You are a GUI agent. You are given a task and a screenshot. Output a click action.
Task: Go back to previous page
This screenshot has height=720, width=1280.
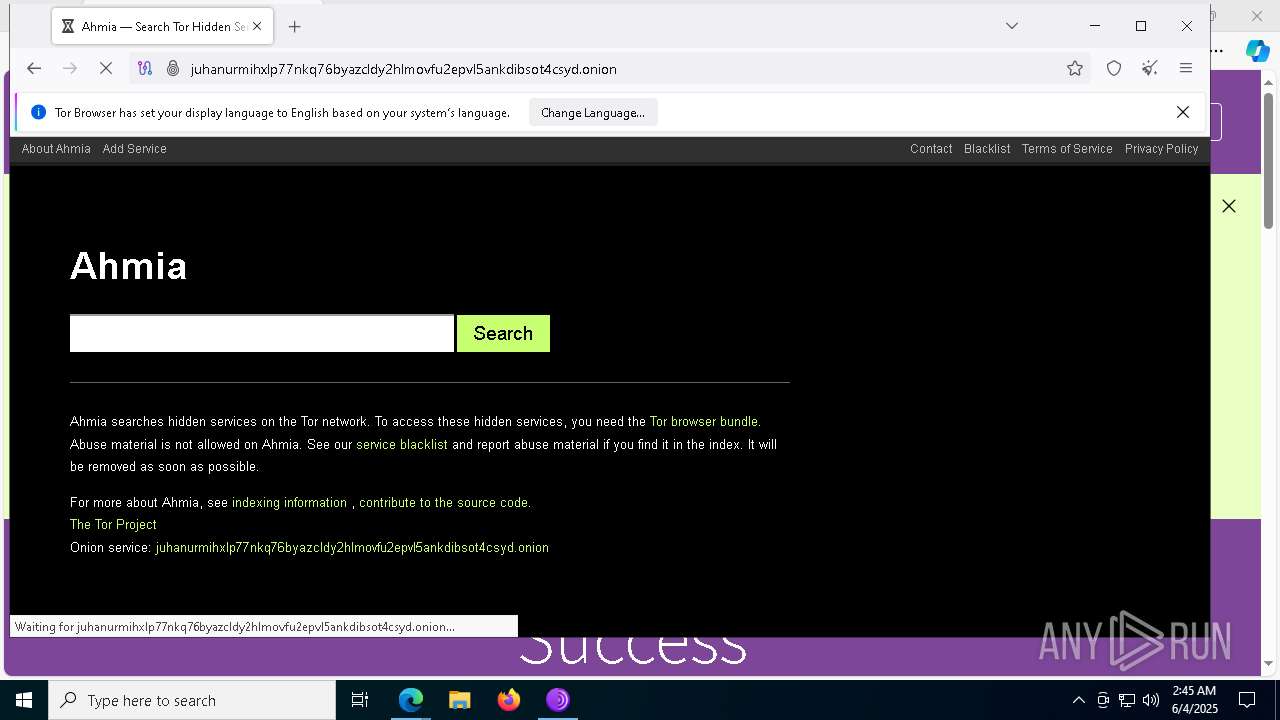tap(34, 69)
